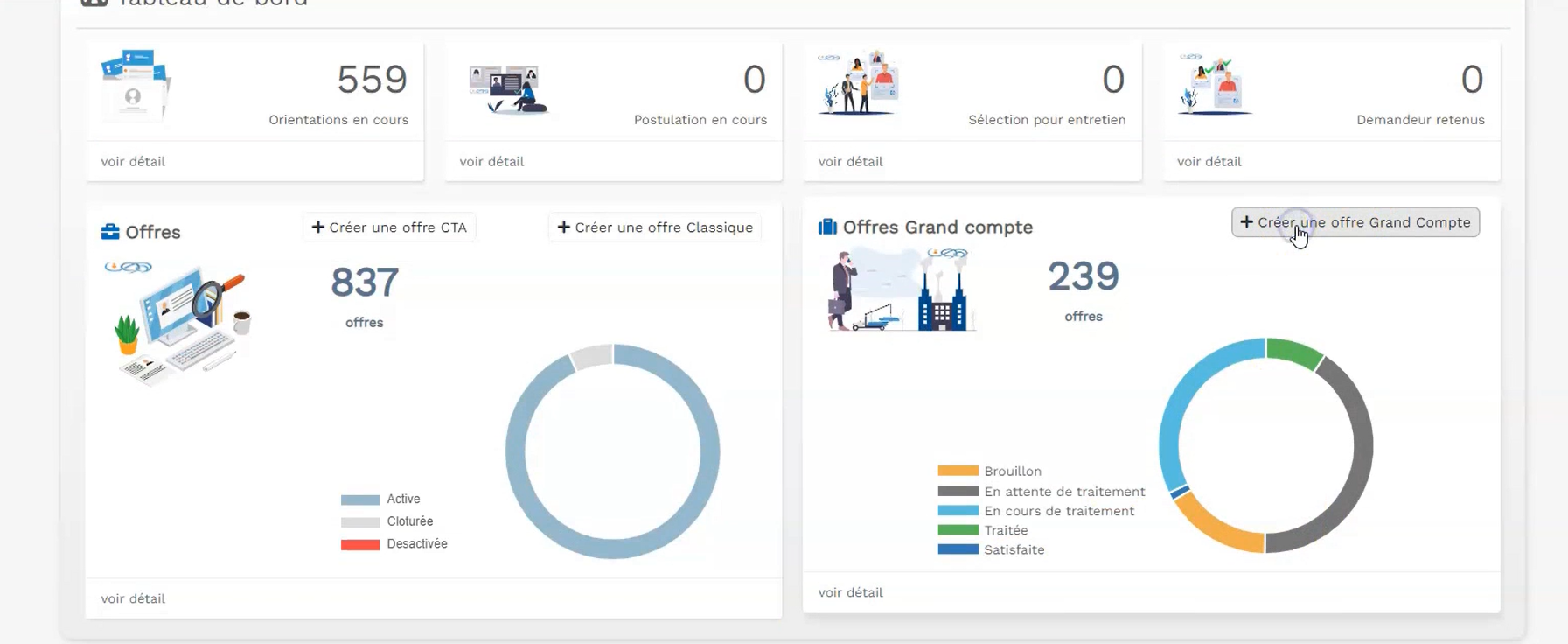
Task: Toggle the Brouillon legend swatch
Action: [x=958, y=471]
